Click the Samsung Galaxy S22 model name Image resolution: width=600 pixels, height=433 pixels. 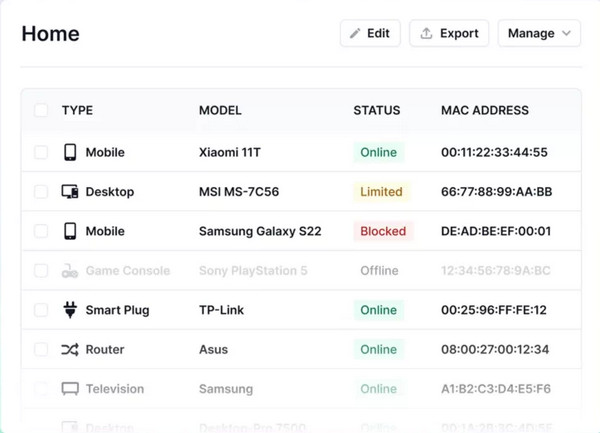tap(260, 231)
